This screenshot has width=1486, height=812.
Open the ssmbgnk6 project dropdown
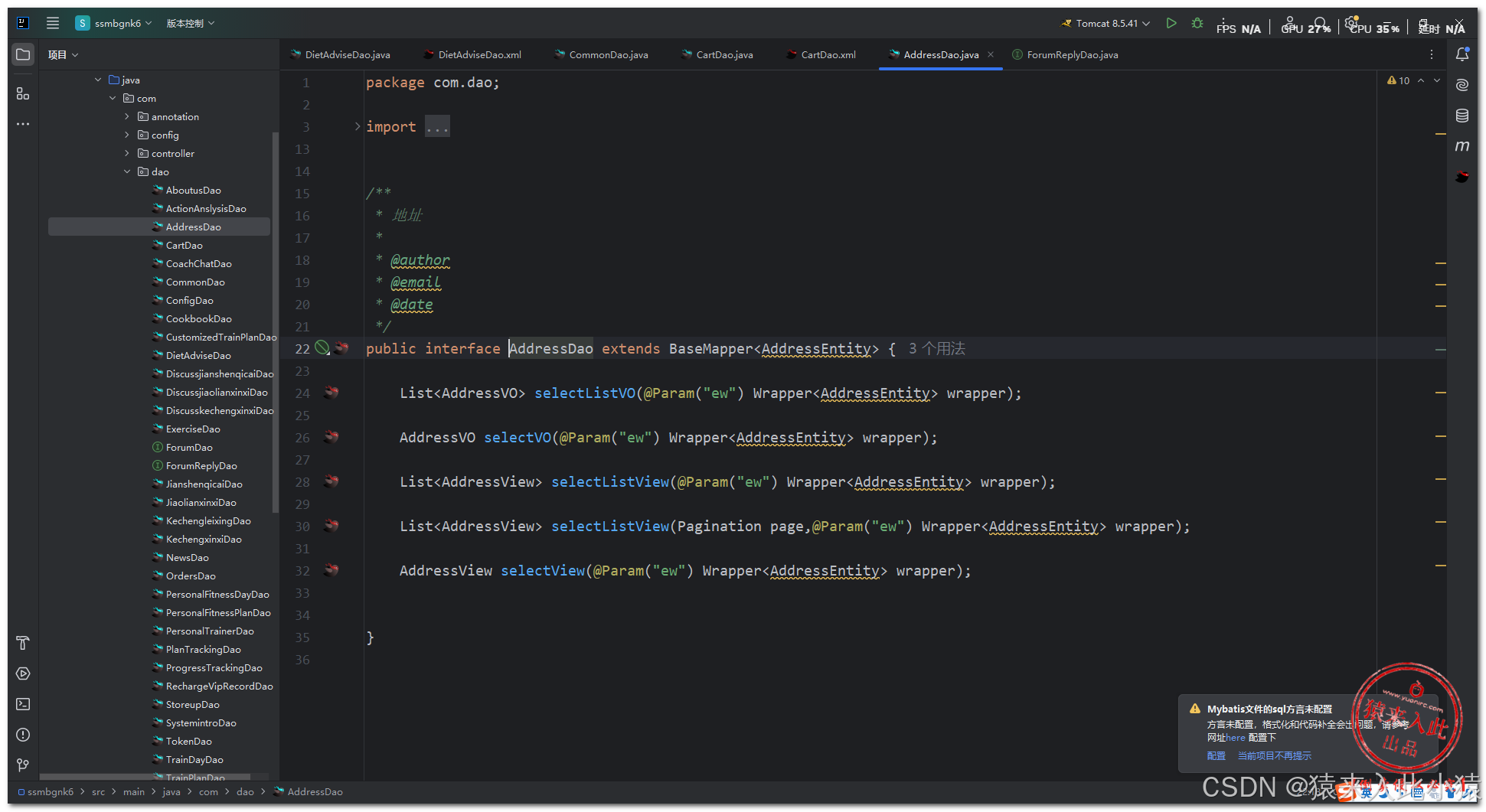113,23
